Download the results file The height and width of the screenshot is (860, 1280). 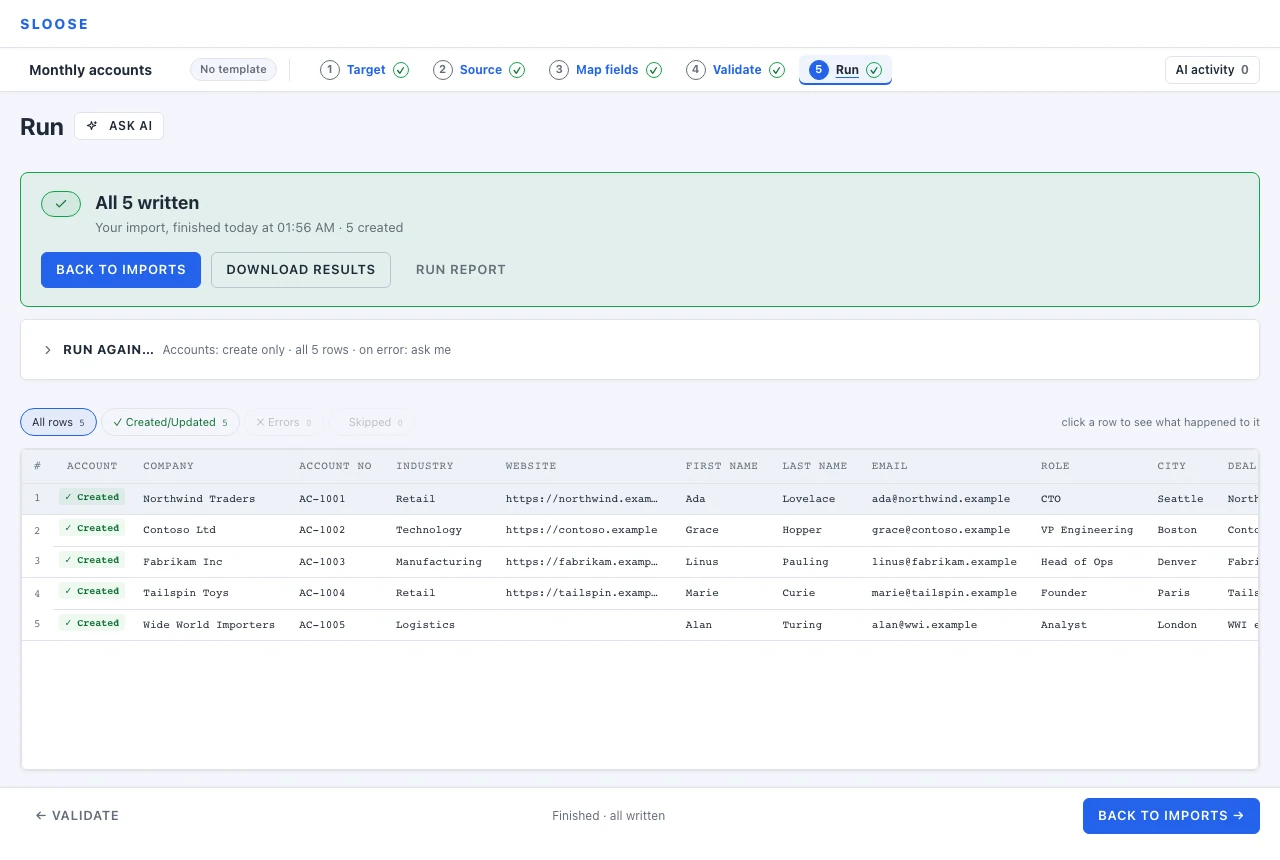click(301, 270)
